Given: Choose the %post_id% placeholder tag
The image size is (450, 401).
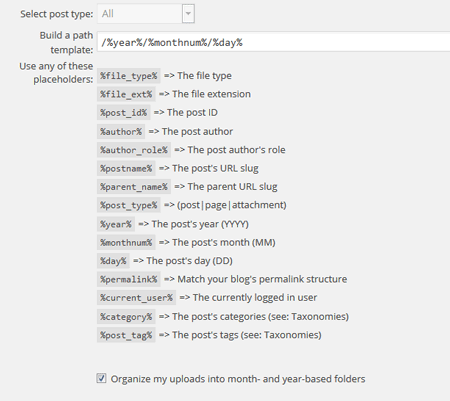Looking at the screenshot, I should [x=124, y=113].
